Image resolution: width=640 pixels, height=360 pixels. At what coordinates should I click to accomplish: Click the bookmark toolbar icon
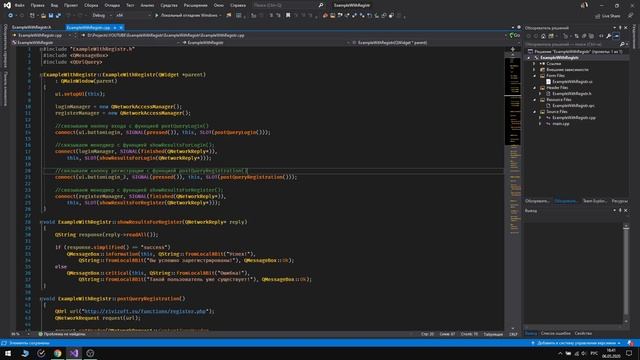(x=288, y=16)
